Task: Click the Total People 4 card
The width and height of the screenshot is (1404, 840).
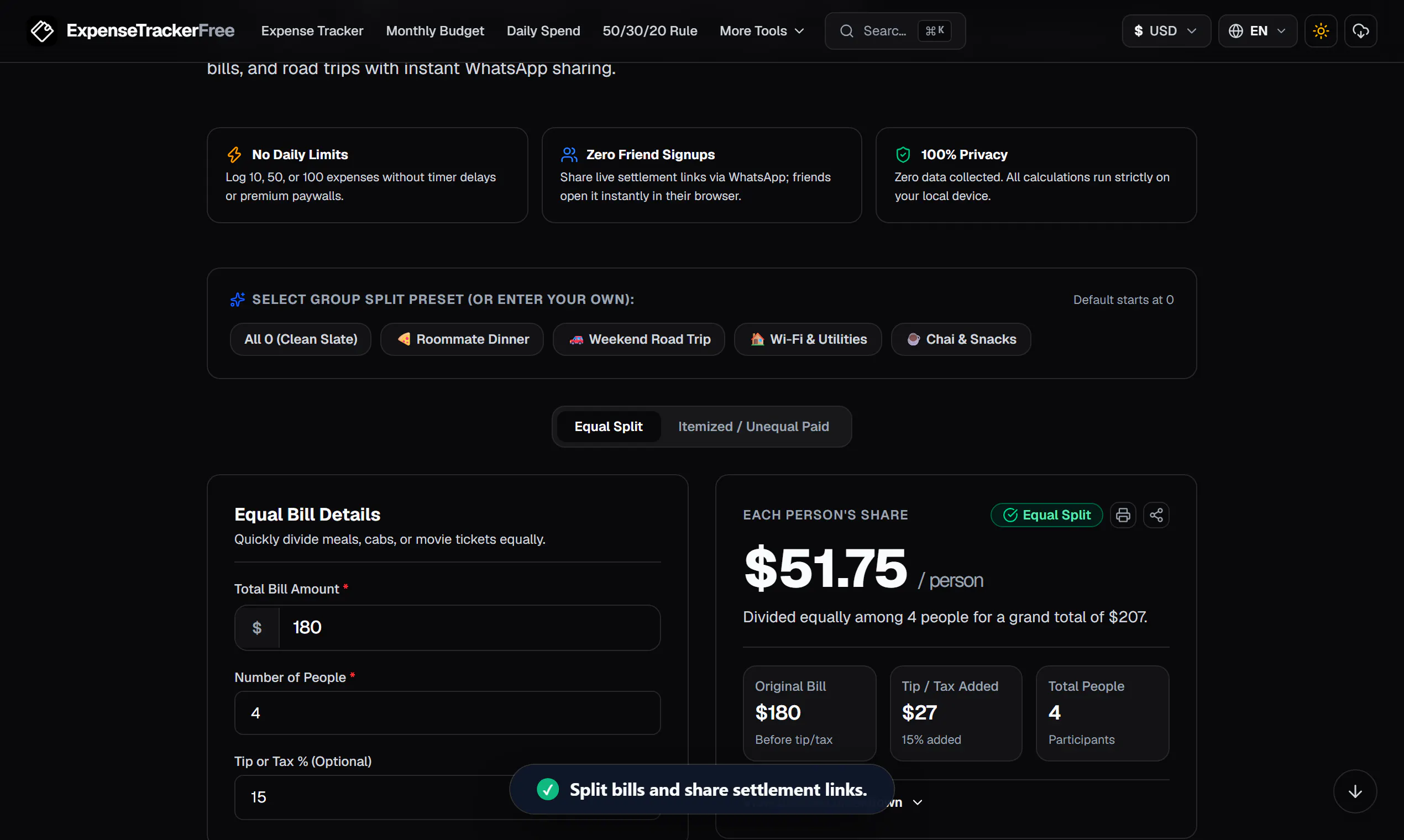Action: point(1102,713)
